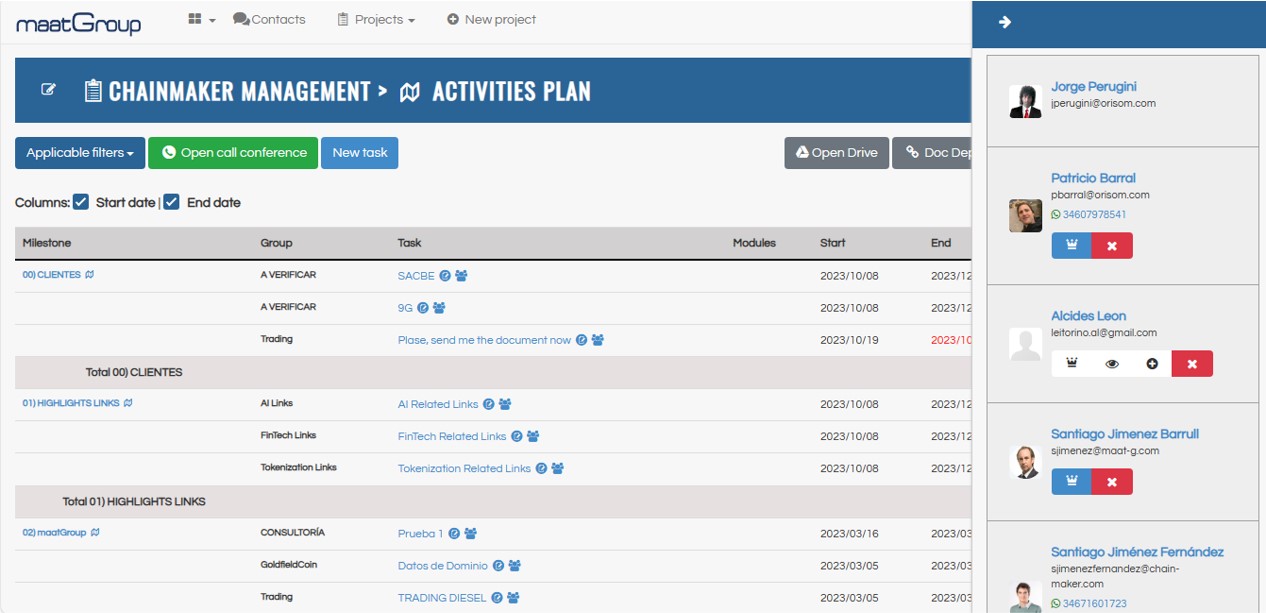Click the crown icon for Patricio Barral
Viewport: 1266px width, 613px height.
click(1071, 246)
